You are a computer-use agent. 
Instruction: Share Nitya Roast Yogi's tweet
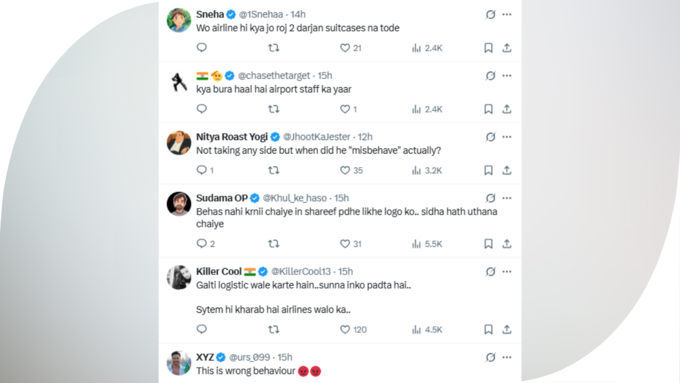pyautogui.click(x=507, y=170)
